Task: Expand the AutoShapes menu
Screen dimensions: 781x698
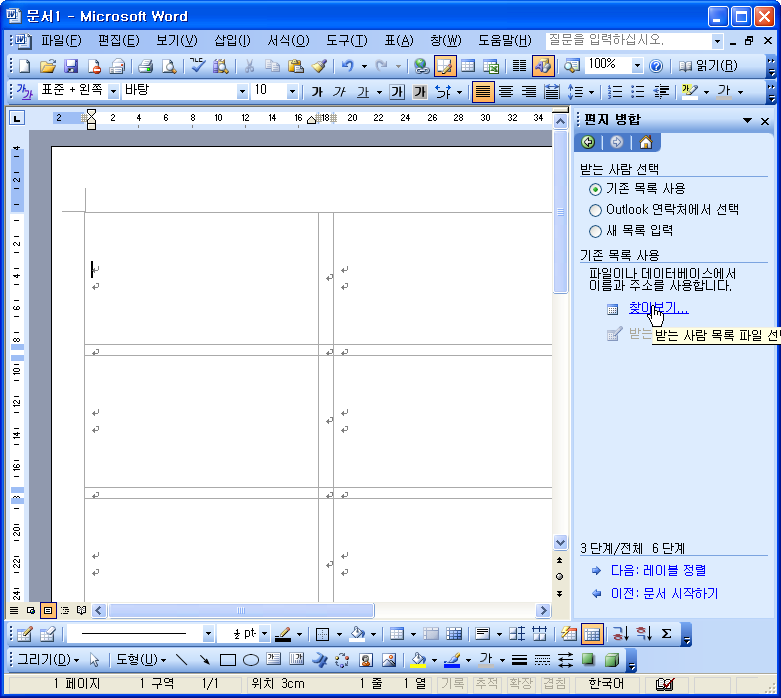Action: click(141, 660)
